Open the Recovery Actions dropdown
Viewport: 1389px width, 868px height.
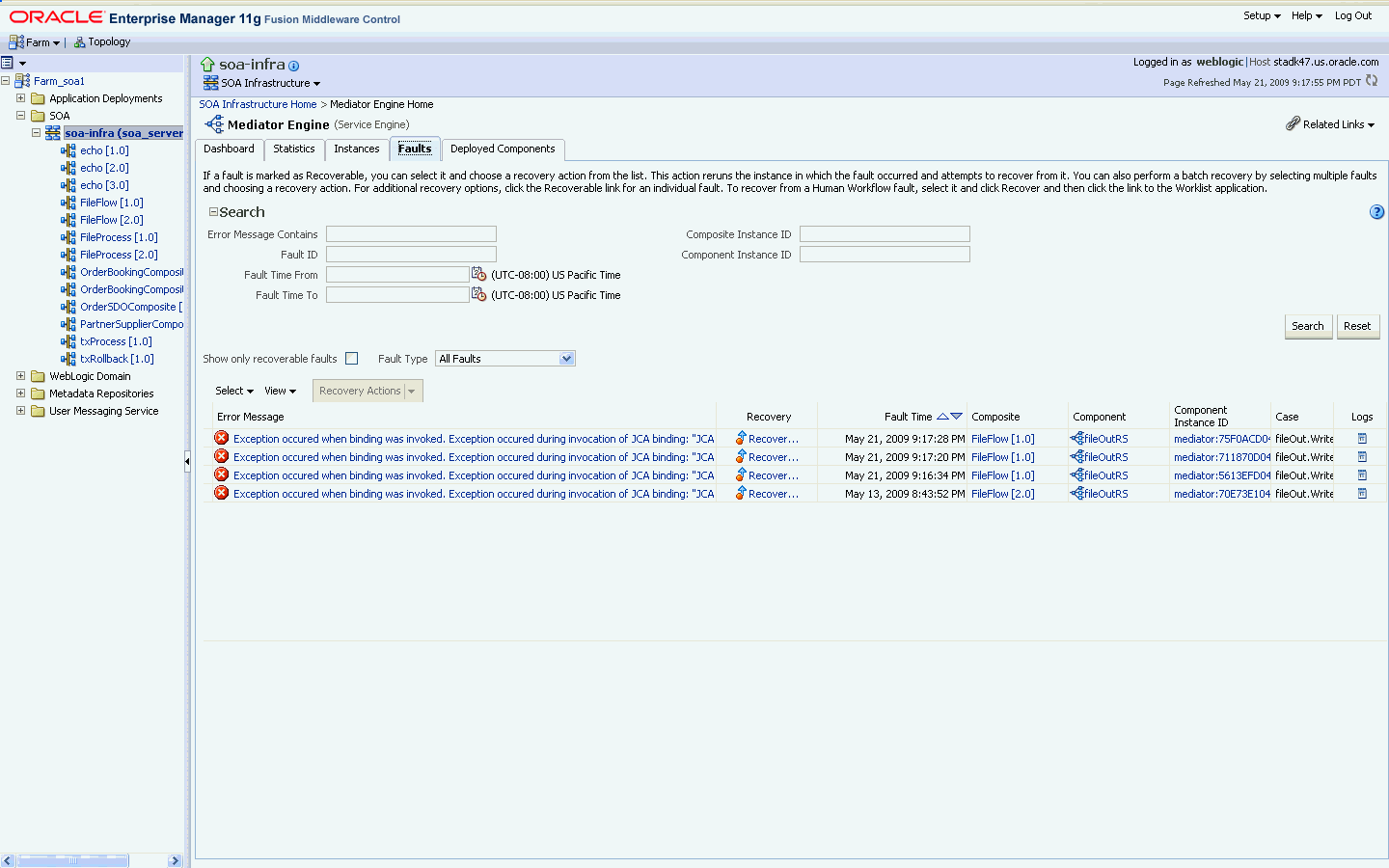pyautogui.click(x=412, y=391)
